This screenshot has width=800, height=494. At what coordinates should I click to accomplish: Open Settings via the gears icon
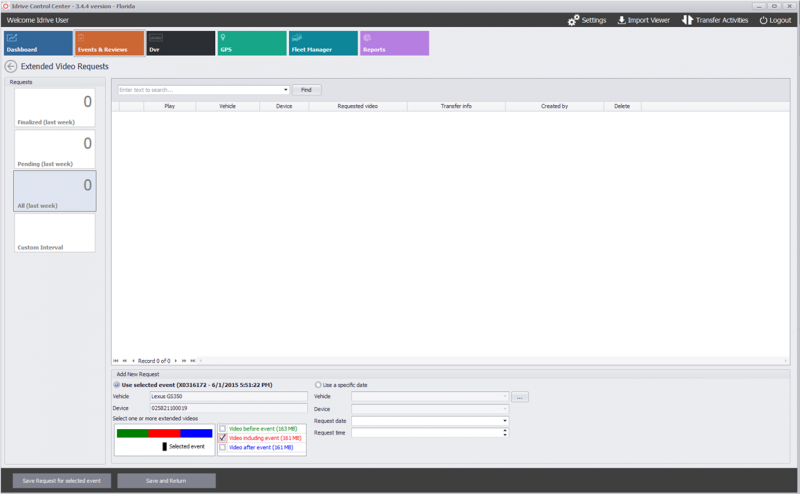pos(573,20)
